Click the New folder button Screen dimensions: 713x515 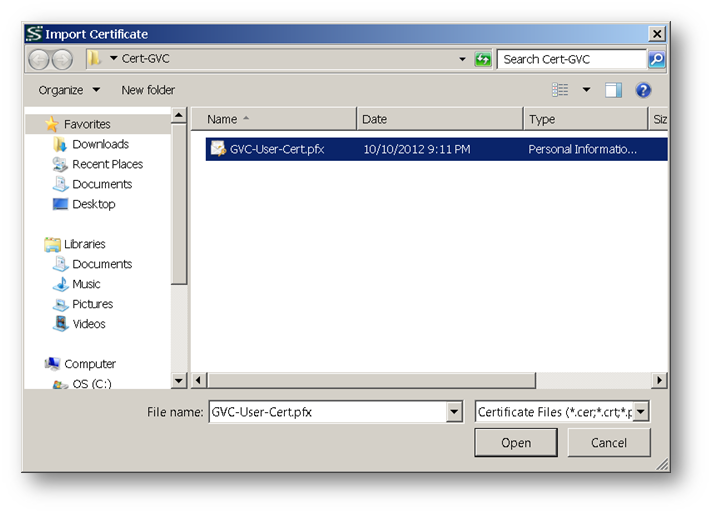tap(148, 90)
